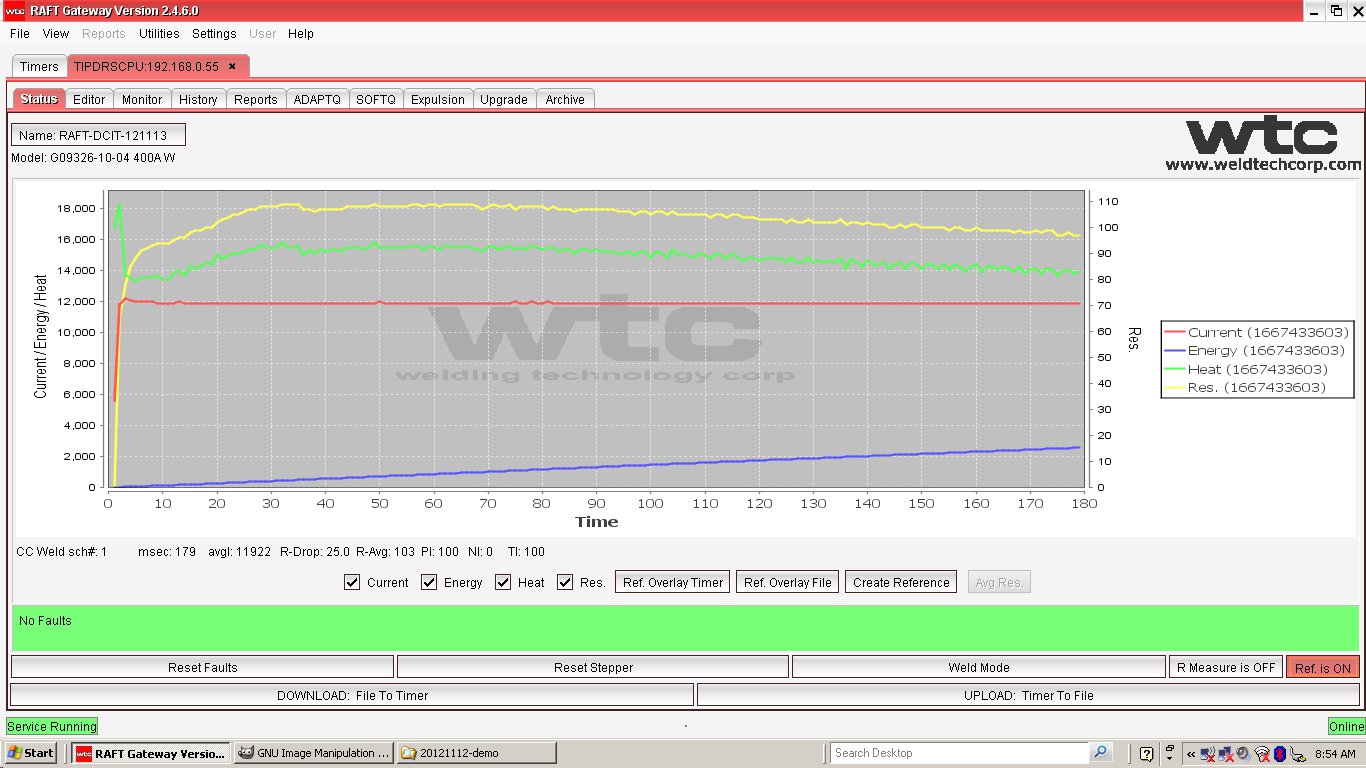Uncheck the Current checkbox
The height and width of the screenshot is (768, 1366).
coord(352,582)
